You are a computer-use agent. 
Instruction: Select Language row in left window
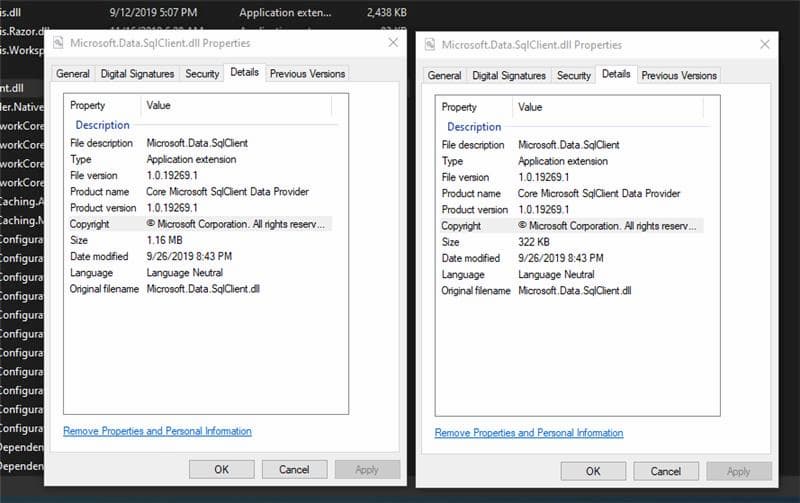[x=200, y=273]
